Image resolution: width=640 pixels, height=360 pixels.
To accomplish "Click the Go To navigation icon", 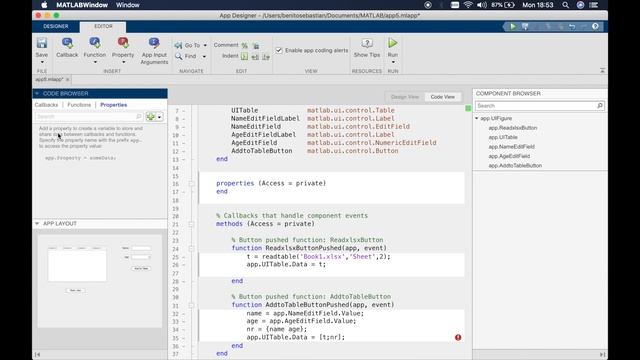I will (x=178, y=45).
